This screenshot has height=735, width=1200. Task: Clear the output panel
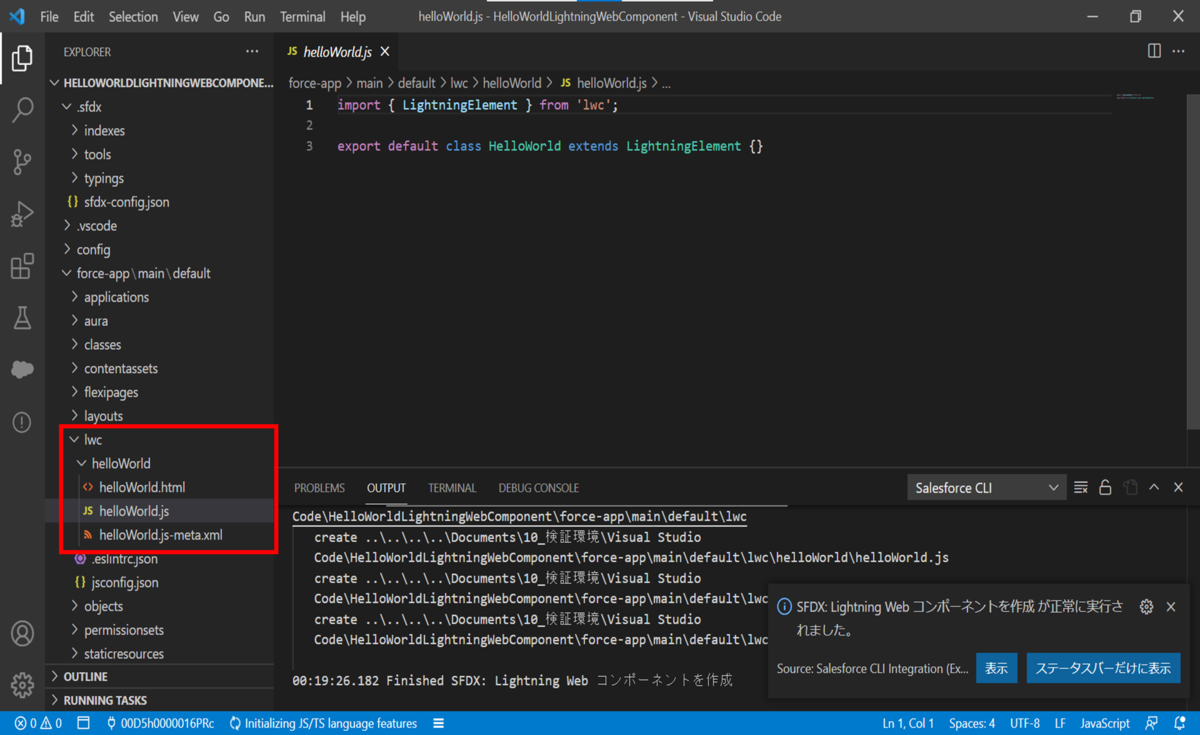pos(1081,488)
